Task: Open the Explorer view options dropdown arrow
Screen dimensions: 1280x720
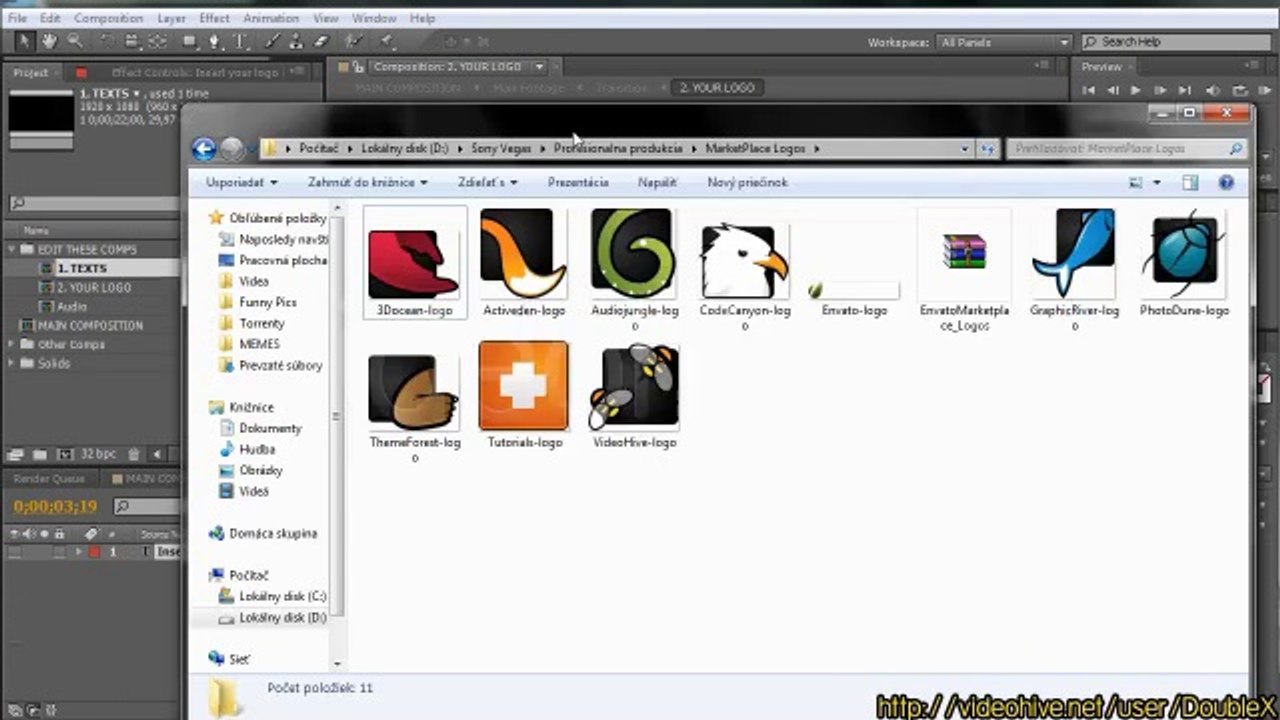Action: point(1157,183)
